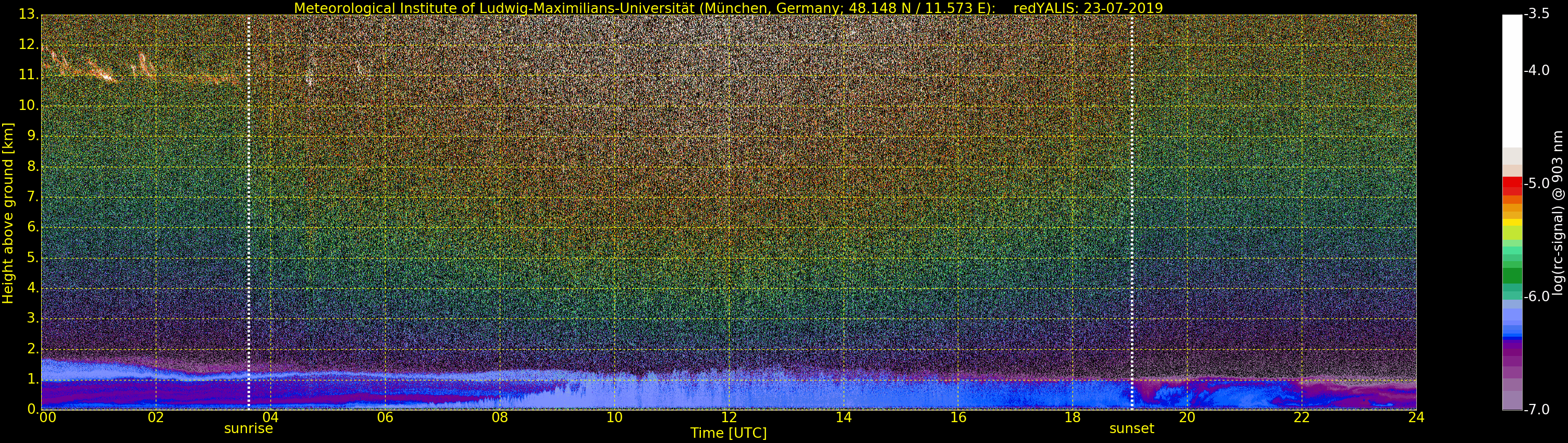
Task: Click the 'Time [UTC]' axis label
Action: pyautogui.click(x=729, y=433)
